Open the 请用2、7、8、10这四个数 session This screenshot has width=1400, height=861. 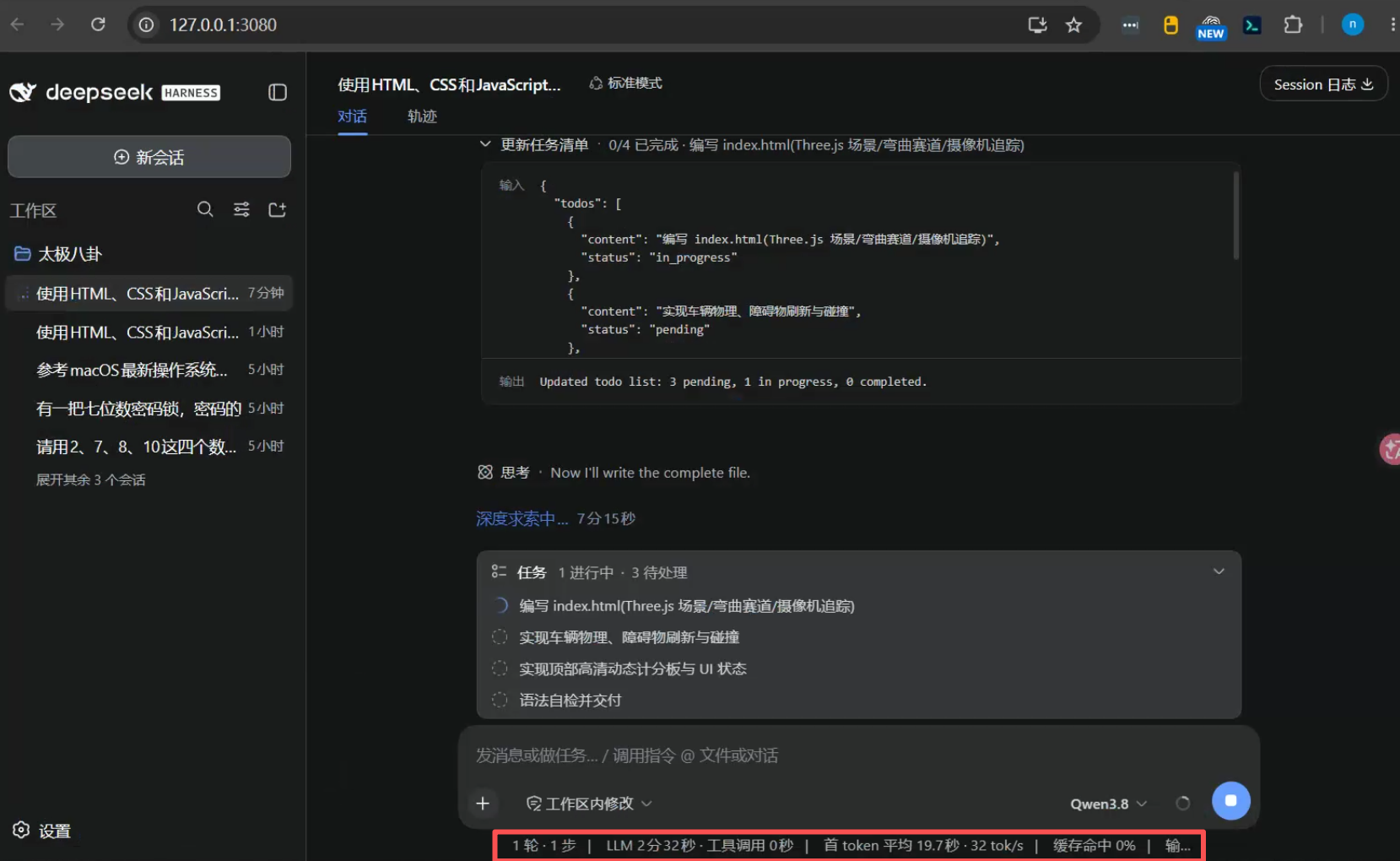(149, 447)
